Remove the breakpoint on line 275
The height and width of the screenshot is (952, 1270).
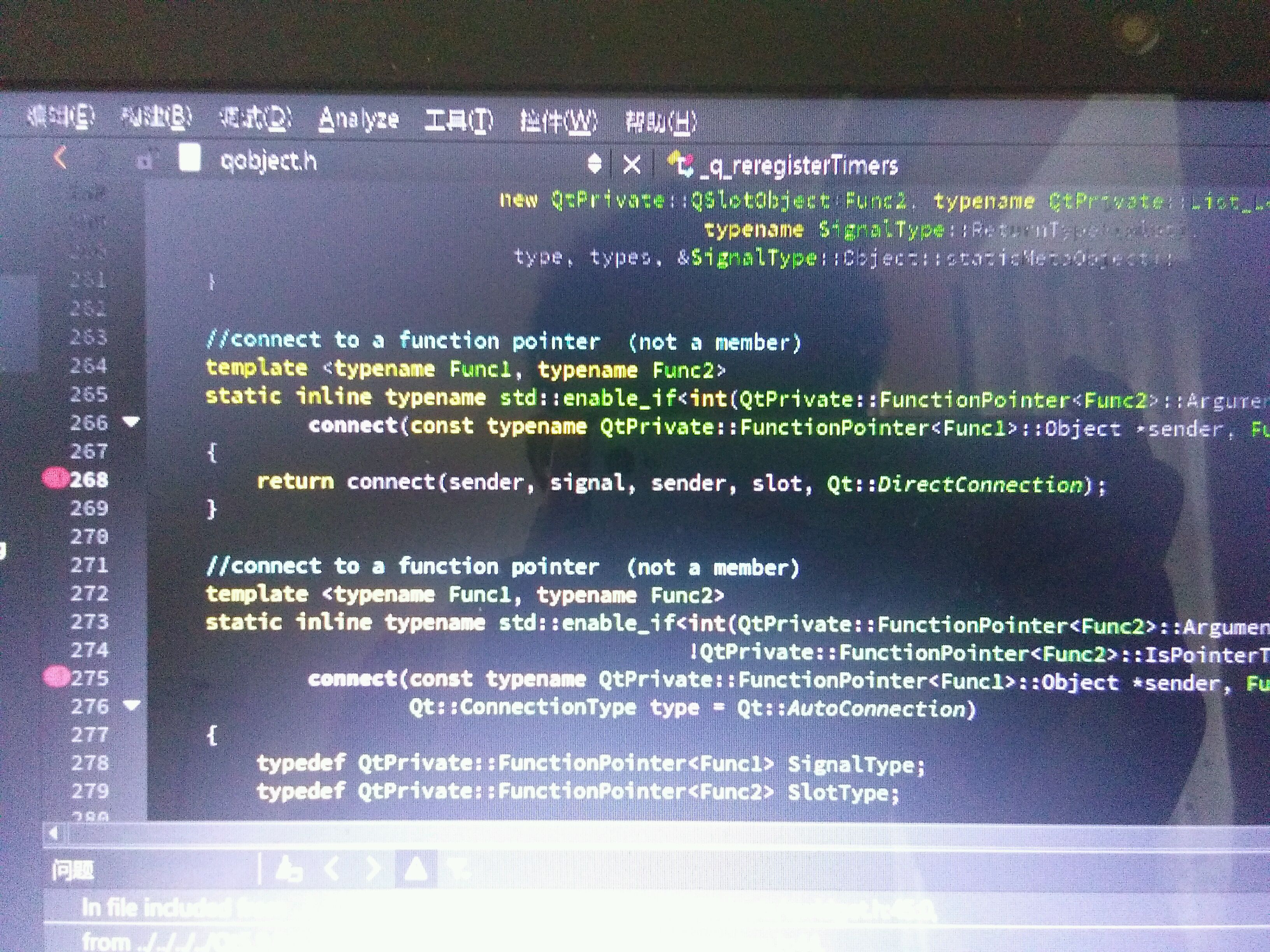pos(56,677)
